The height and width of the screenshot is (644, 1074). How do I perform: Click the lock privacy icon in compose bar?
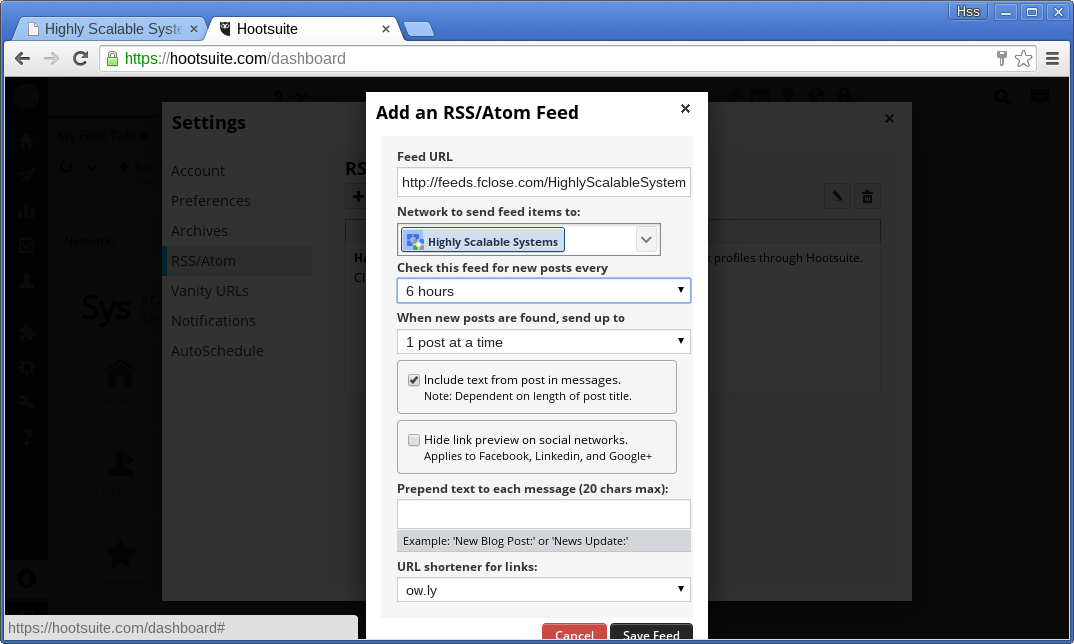[844, 95]
